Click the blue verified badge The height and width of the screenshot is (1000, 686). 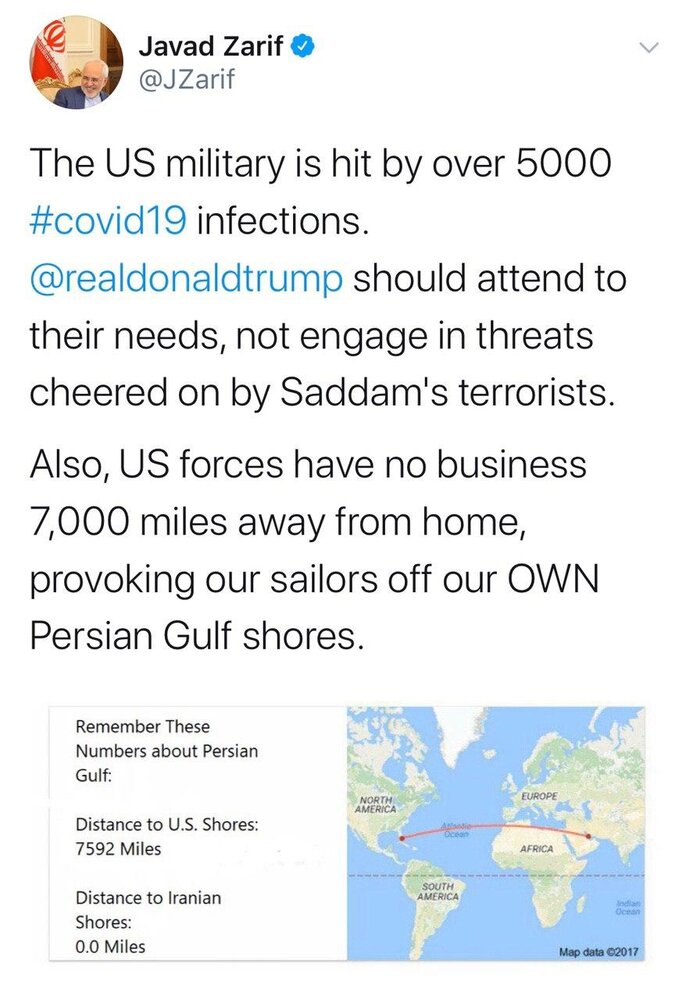click(x=303, y=47)
